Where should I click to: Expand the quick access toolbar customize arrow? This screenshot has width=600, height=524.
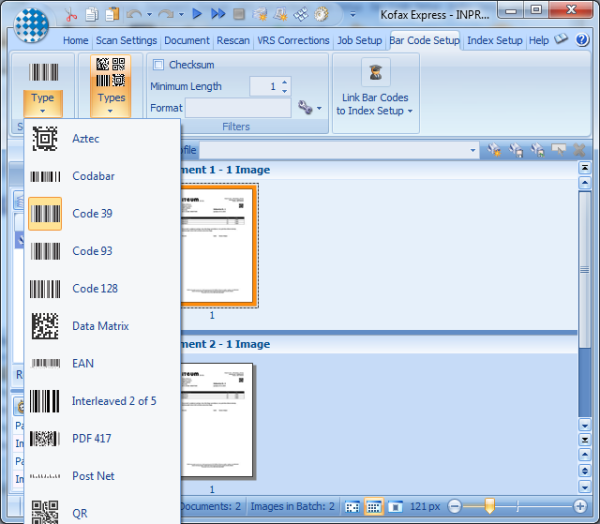coord(353,15)
